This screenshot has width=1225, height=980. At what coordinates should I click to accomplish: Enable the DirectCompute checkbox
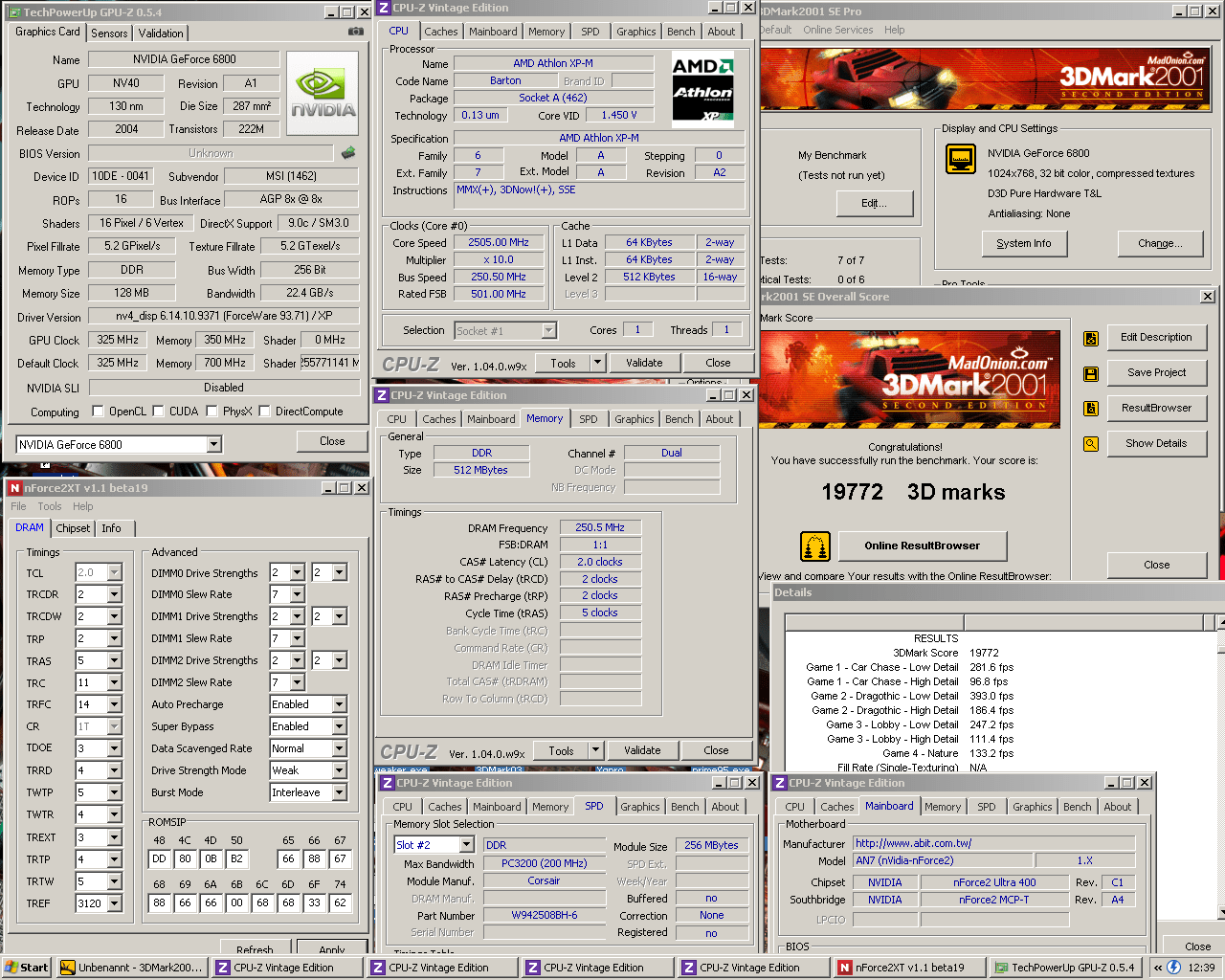pyautogui.click(x=264, y=412)
